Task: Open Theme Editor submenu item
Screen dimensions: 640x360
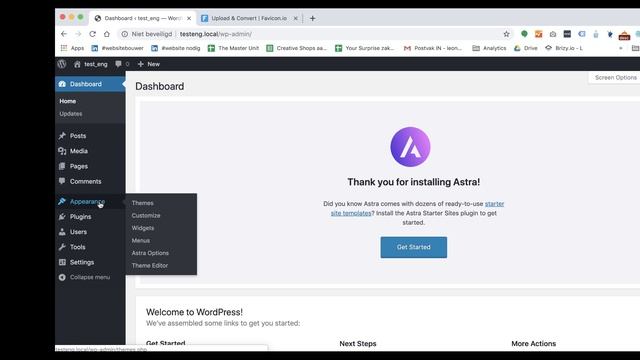Action: (149, 265)
